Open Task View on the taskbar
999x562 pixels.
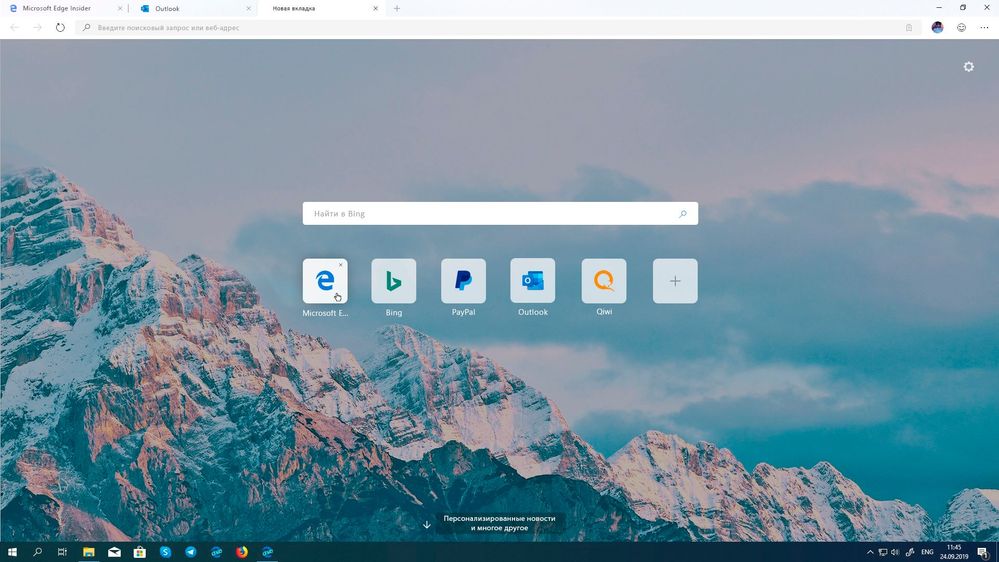tap(62, 552)
